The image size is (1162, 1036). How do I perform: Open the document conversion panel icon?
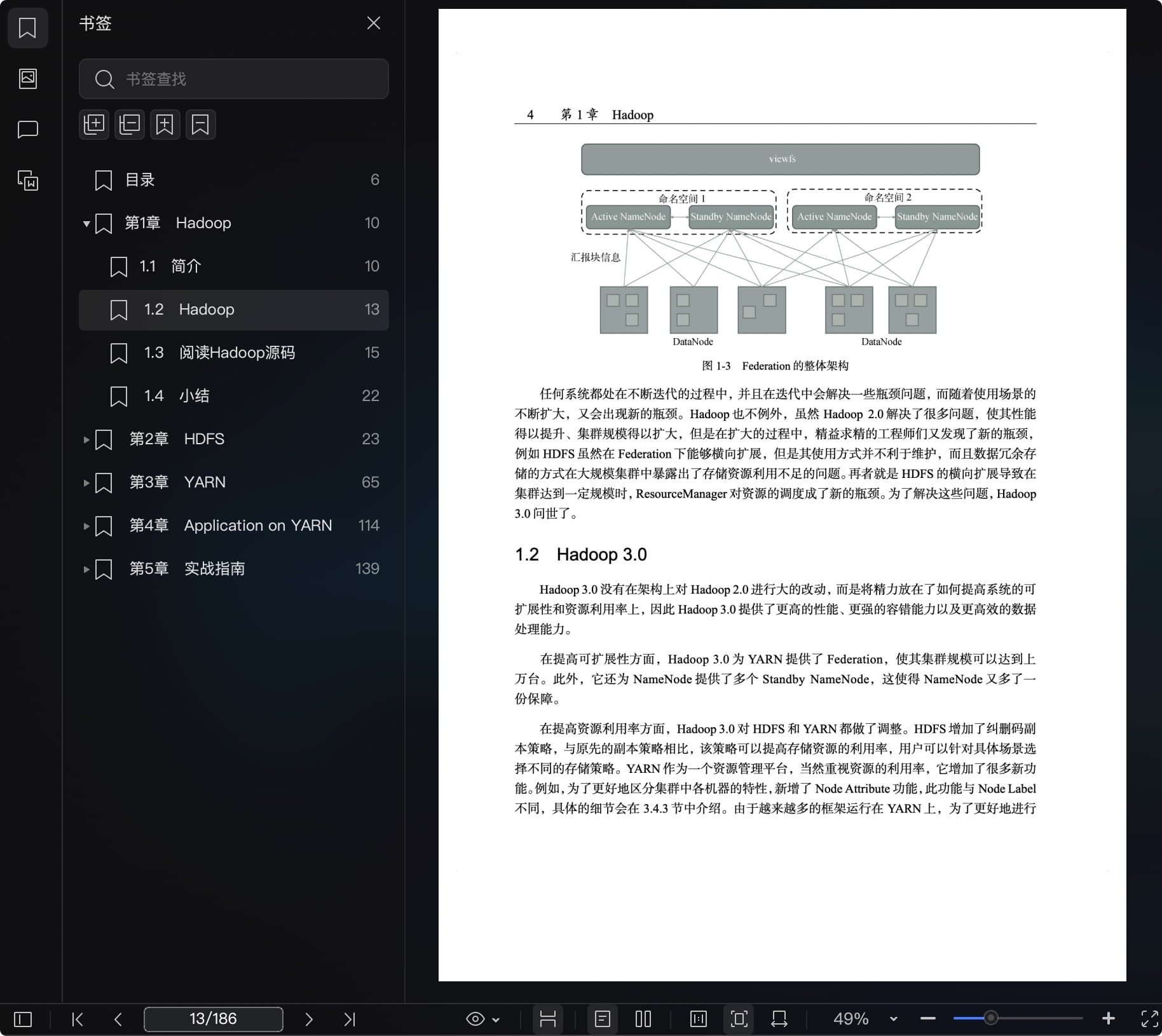(27, 181)
